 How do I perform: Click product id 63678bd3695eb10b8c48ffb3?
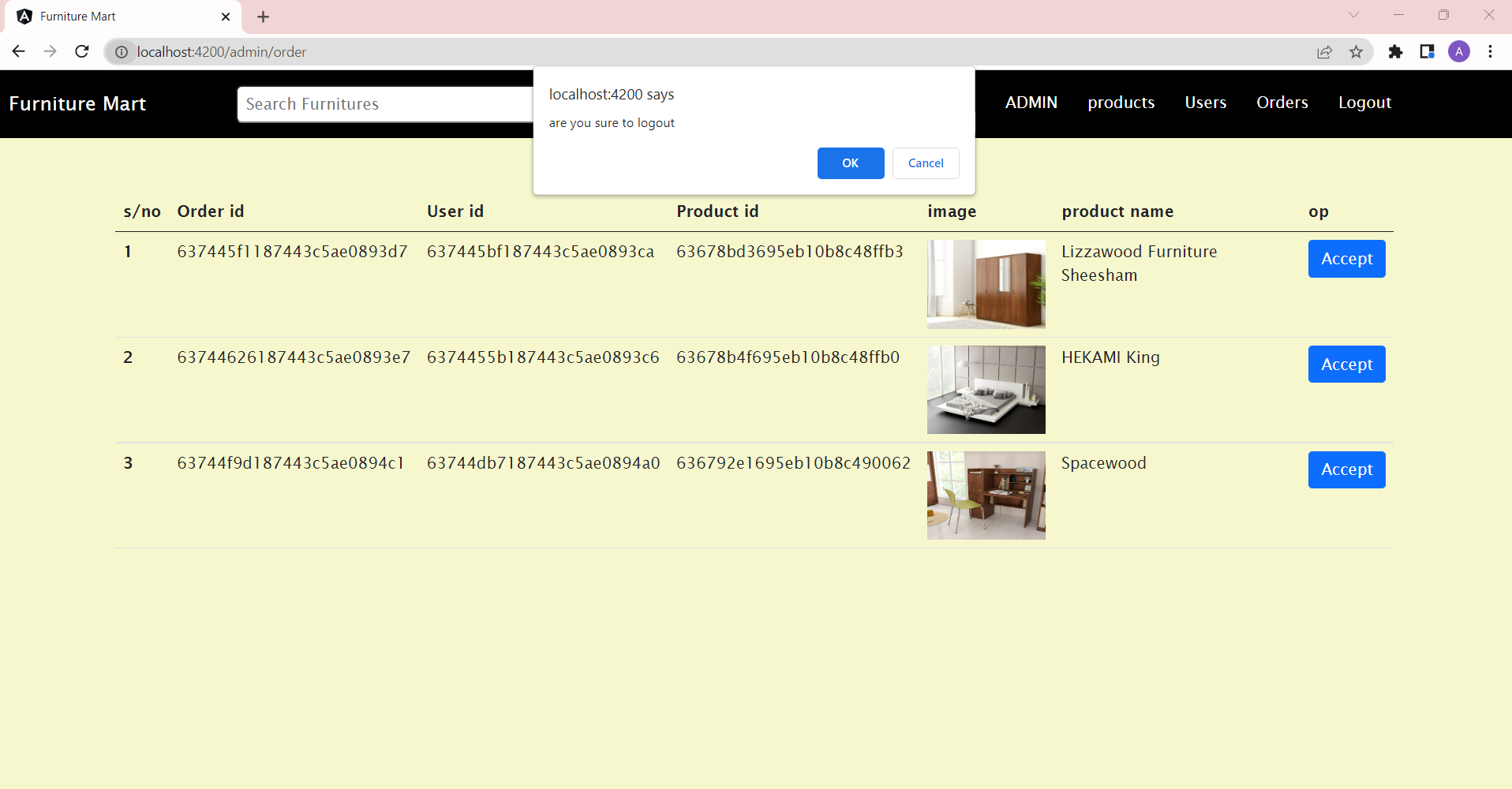[790, 252]
